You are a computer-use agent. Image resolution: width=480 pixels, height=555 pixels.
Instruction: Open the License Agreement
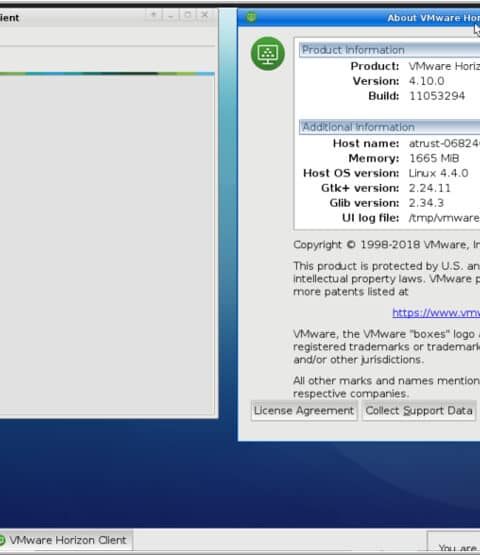[304, 411]
